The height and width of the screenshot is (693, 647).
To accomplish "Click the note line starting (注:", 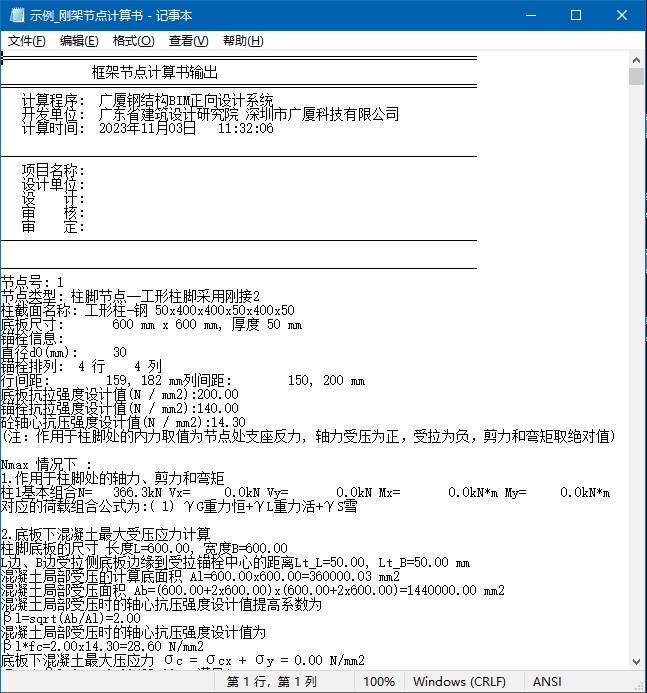I will (x=308, y=437).
